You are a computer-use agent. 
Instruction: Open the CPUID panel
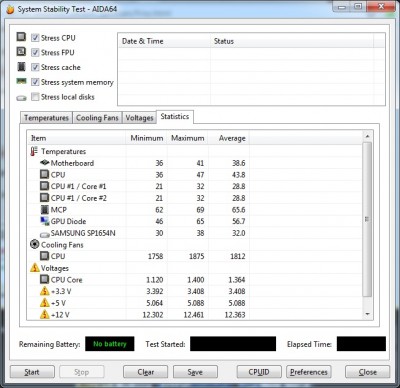(259, 372)
